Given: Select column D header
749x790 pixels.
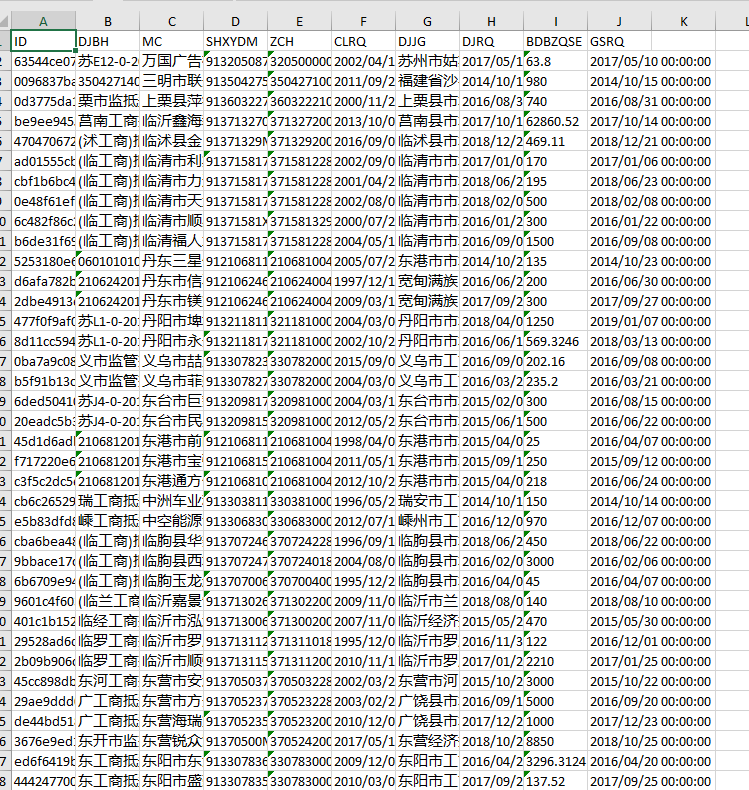Looking at the screenshot, I should coord(236,21).
